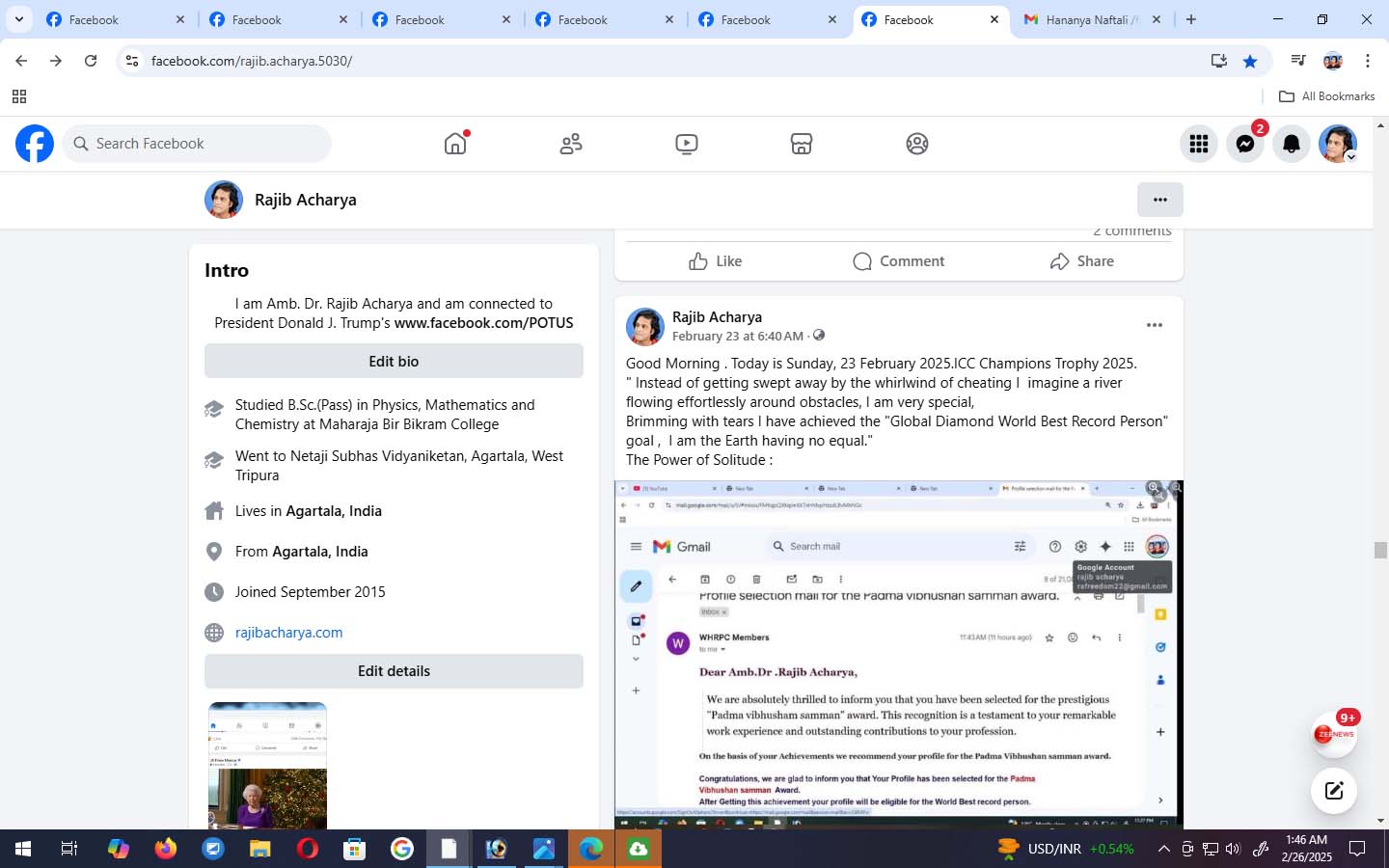This screenshot has width=1389, height=868.
Task: Open the Friends icon in top navigation
Action: click(x=571, y=144)
